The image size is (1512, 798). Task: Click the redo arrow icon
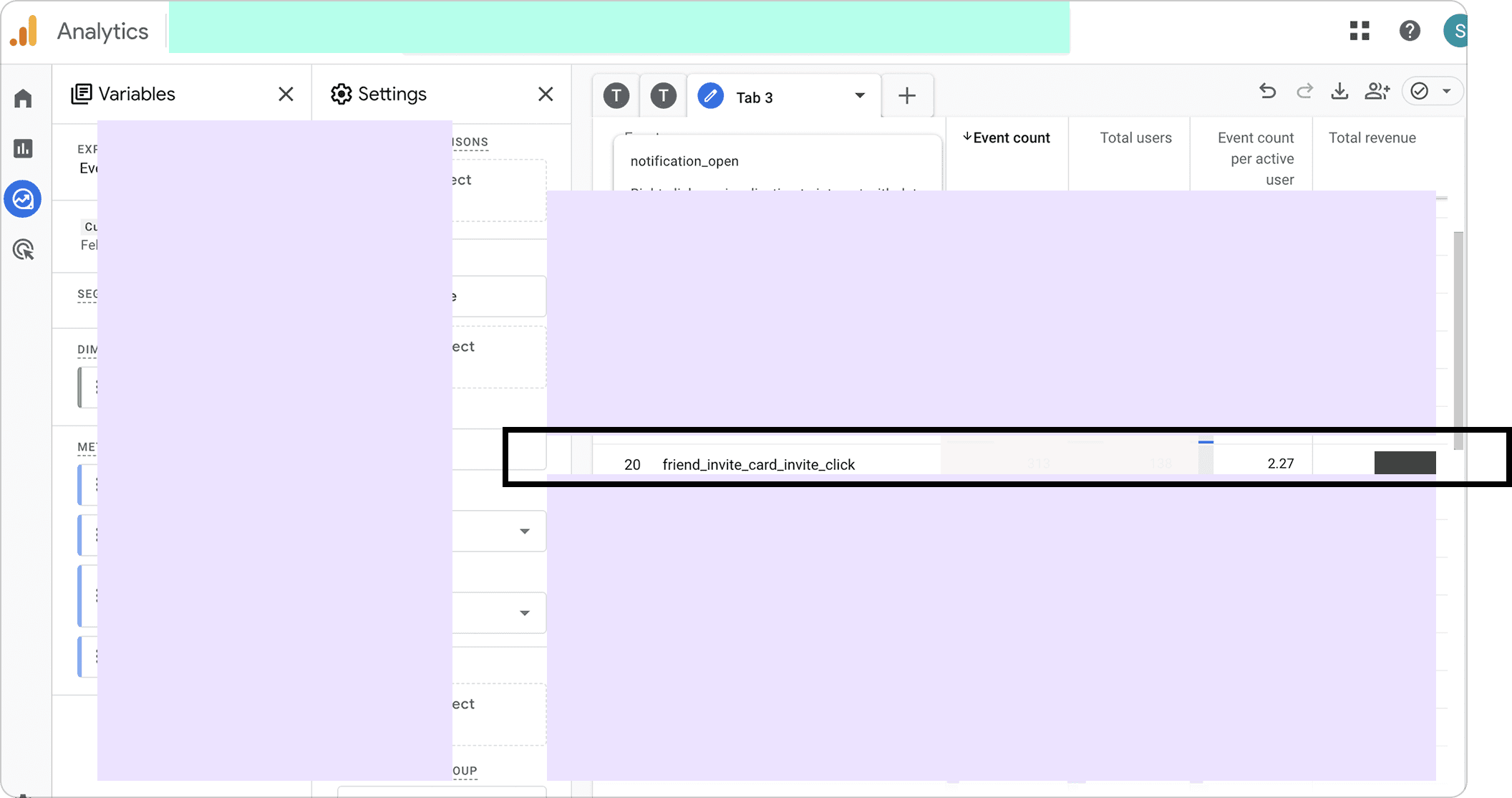point(1304,91)
